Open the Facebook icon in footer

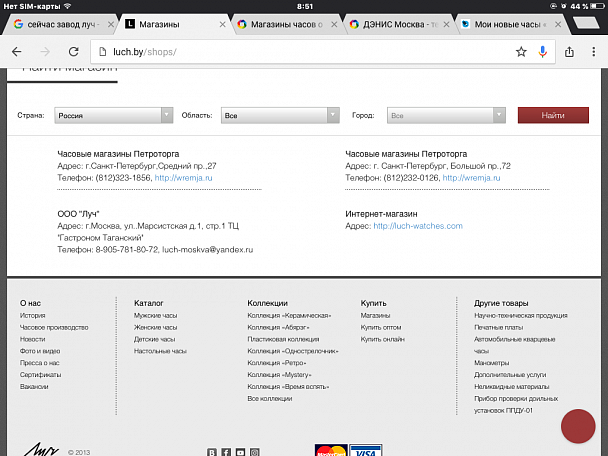(x=226, y=452)
